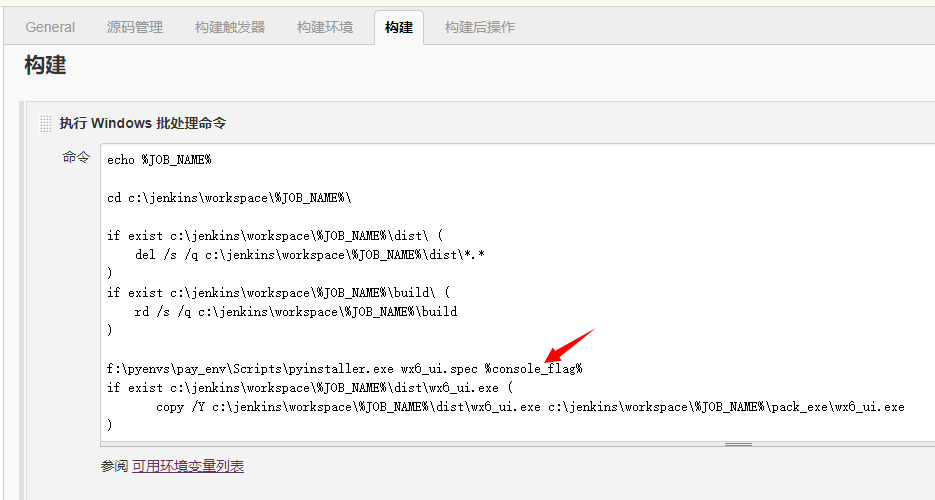Click inside the 命令 textarea
The image size is (935, 500).
point(518,293)
